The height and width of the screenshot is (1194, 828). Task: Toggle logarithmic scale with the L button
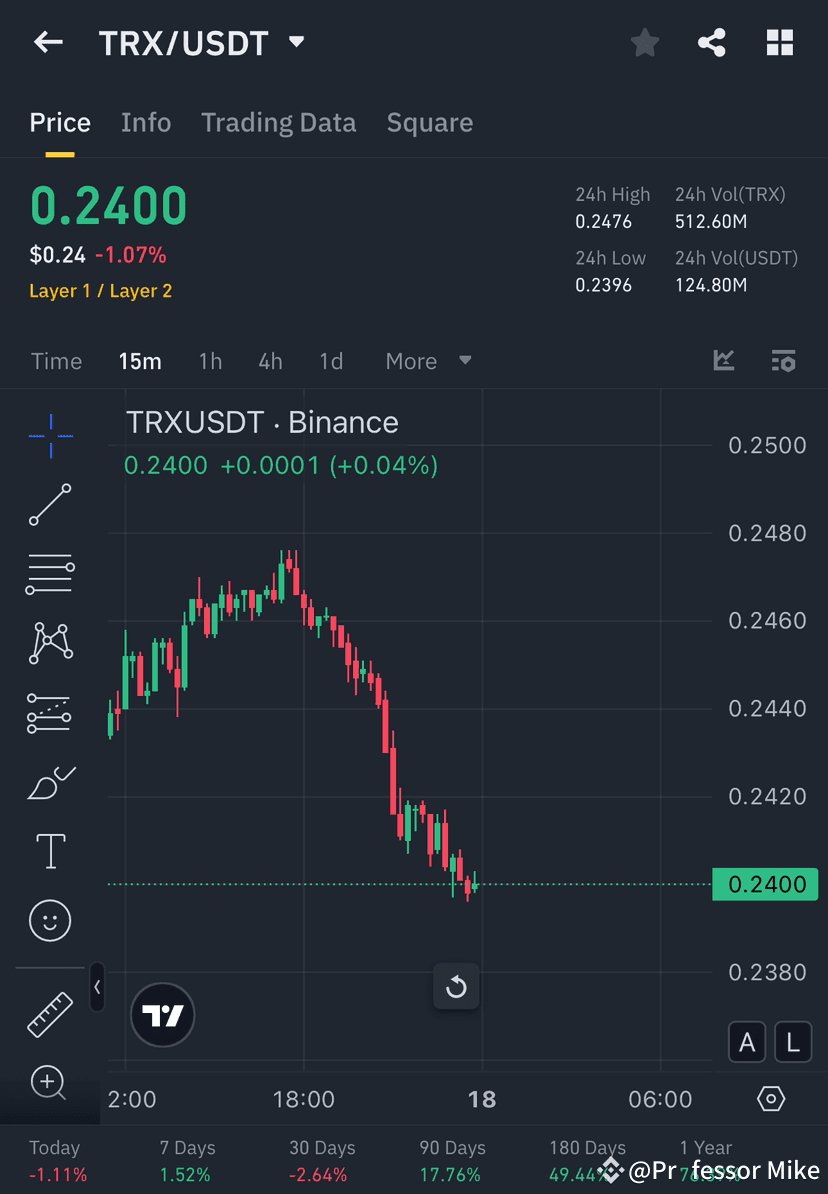click(x=792, y=1042)
